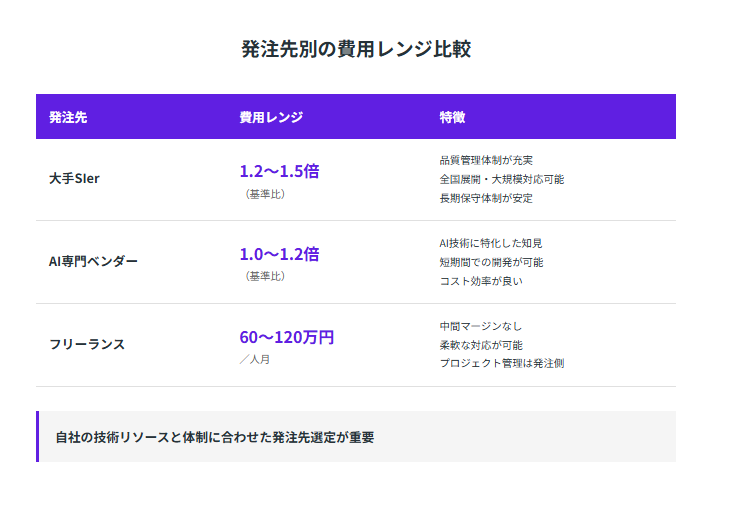
Task: Click the プロジェクト管理は発注側 feature text
Action: pos(501,363)
